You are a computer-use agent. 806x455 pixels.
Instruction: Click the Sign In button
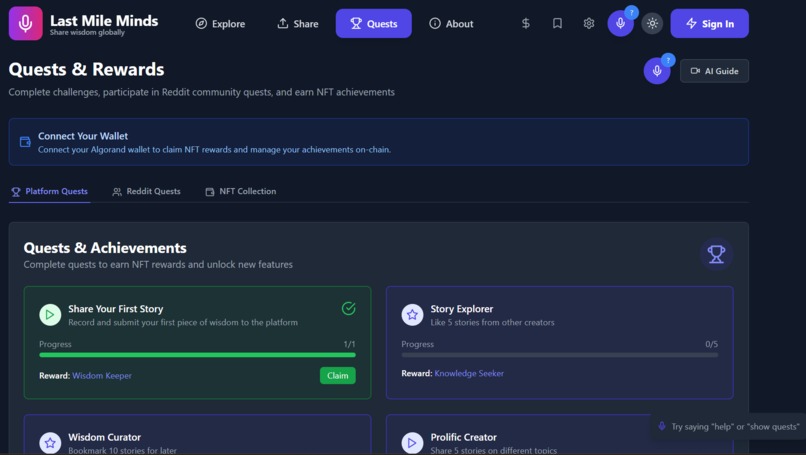[x=709, y=24]
